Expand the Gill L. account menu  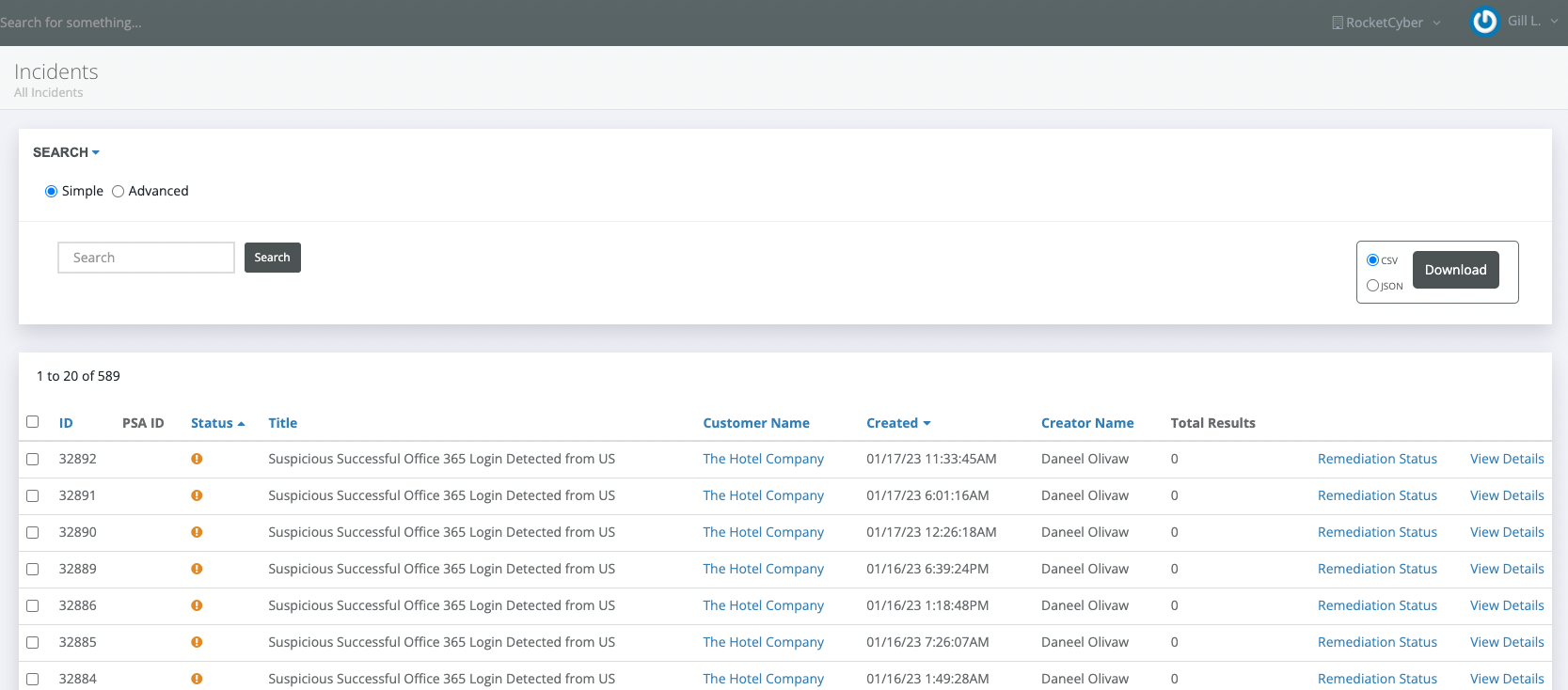[1554, 22]
